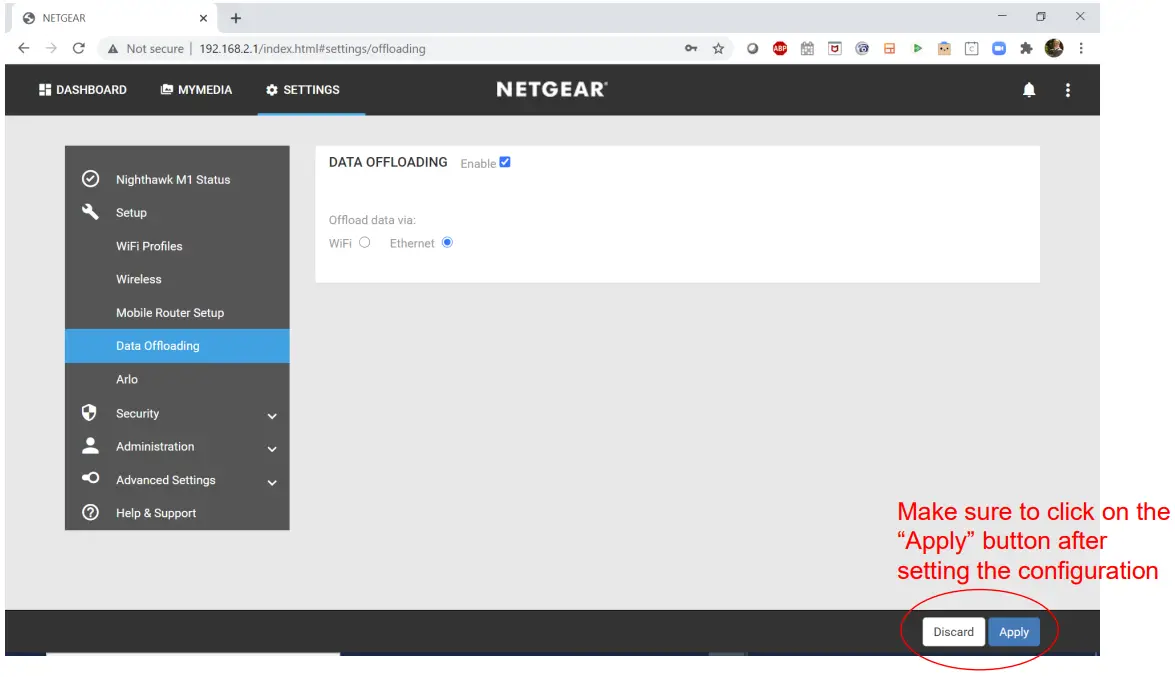Expand the Advanced Settings section chevron
The height and width of the screenshot is (677, 1175).
click(271, 483)
